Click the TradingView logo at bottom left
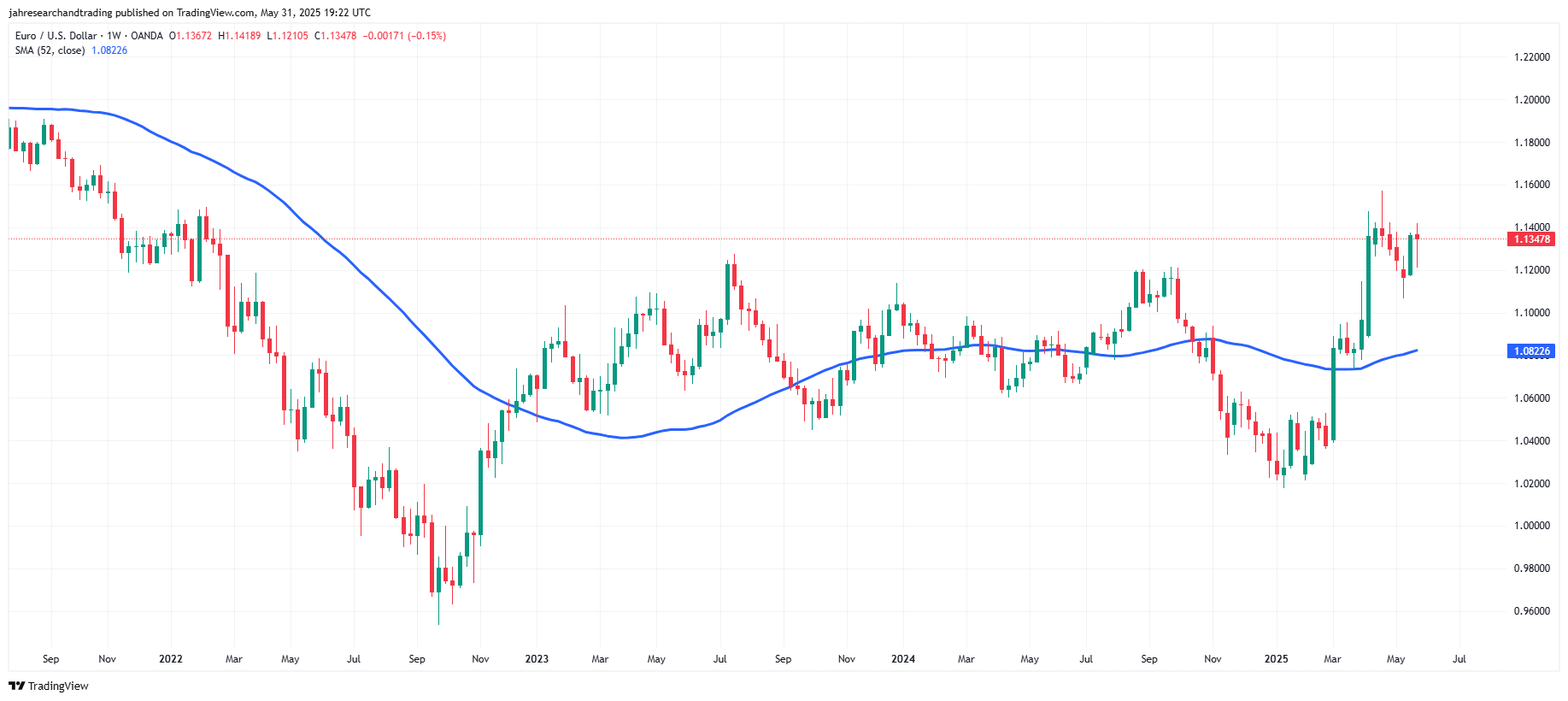 click(x=49, y=686)
